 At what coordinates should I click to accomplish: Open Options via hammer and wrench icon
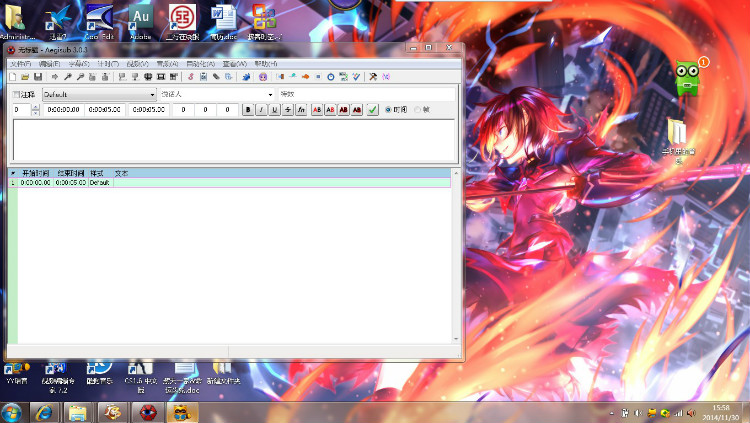(373, 77)
